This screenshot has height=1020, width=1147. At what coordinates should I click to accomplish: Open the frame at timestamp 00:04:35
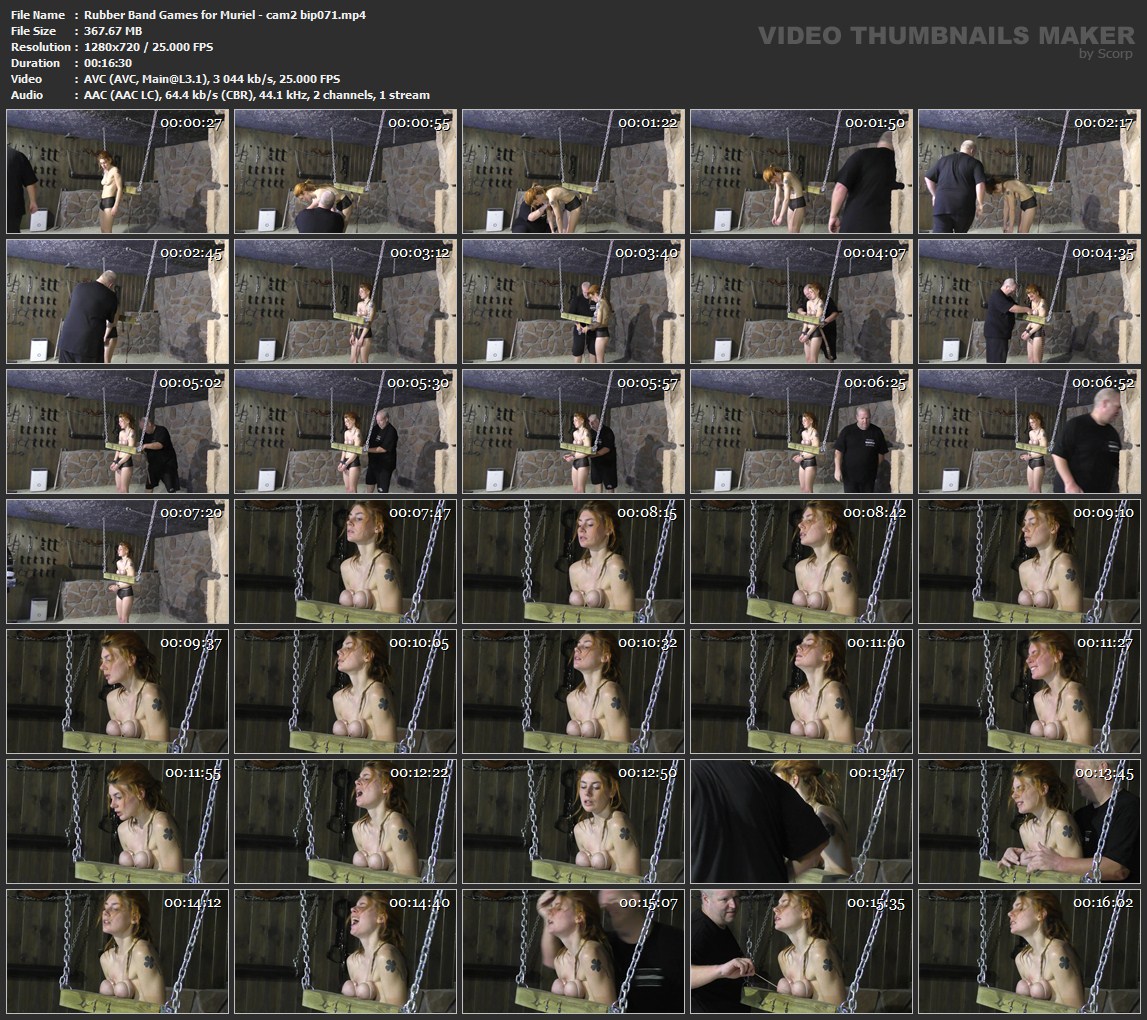pos(1029,301)
